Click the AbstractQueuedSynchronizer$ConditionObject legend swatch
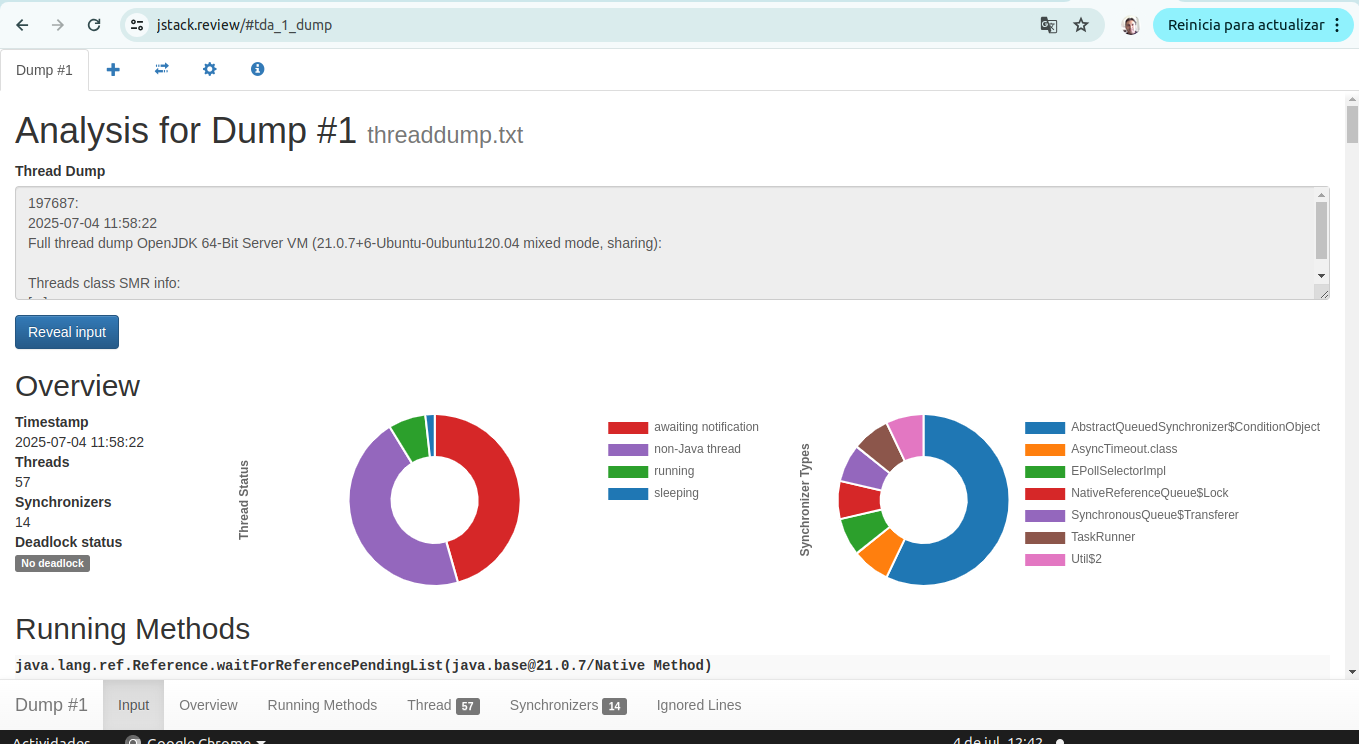The width and height of the screenshot is (1359, 744). (x=1045, y=427)
